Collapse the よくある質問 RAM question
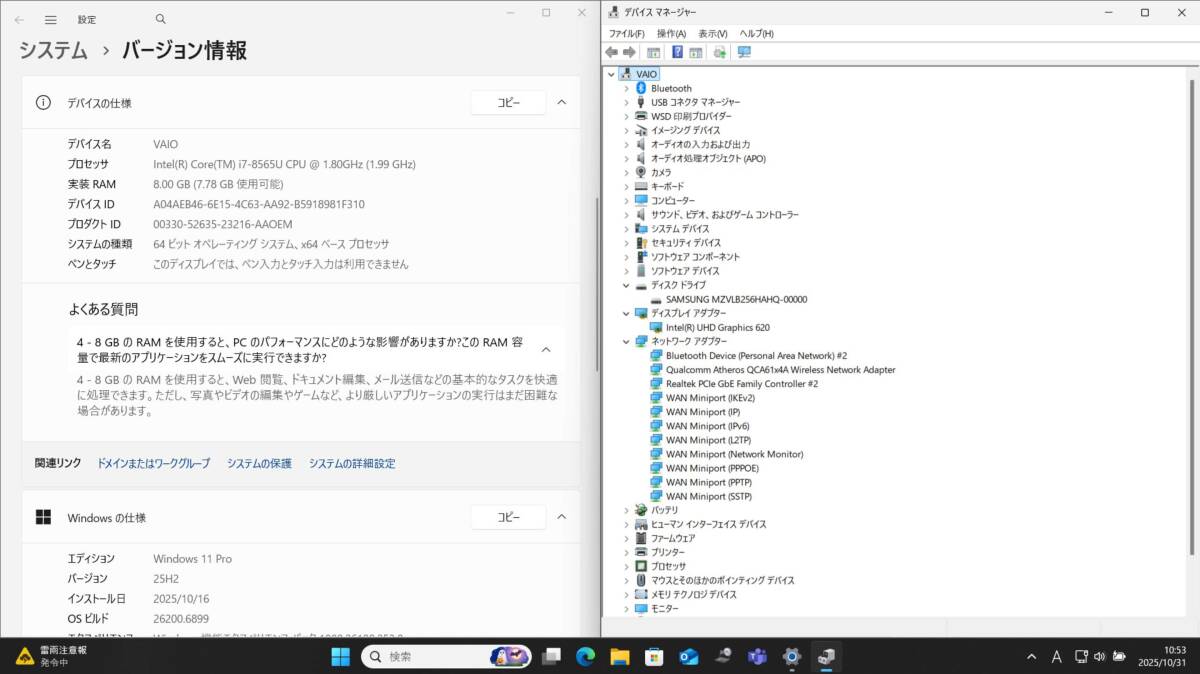 [x=546, y=350]
